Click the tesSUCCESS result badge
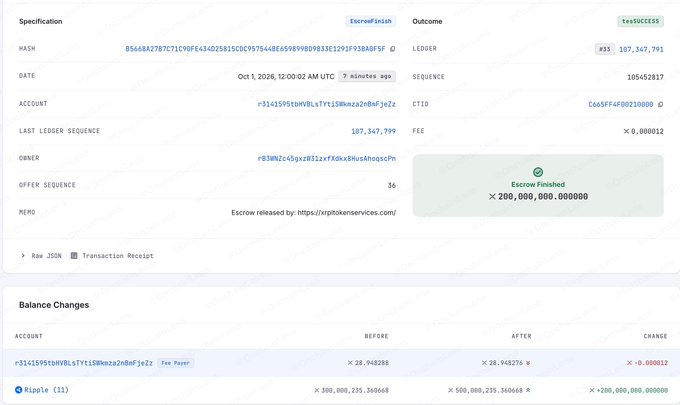Screen dimensions: 680x405 [641, 21]
